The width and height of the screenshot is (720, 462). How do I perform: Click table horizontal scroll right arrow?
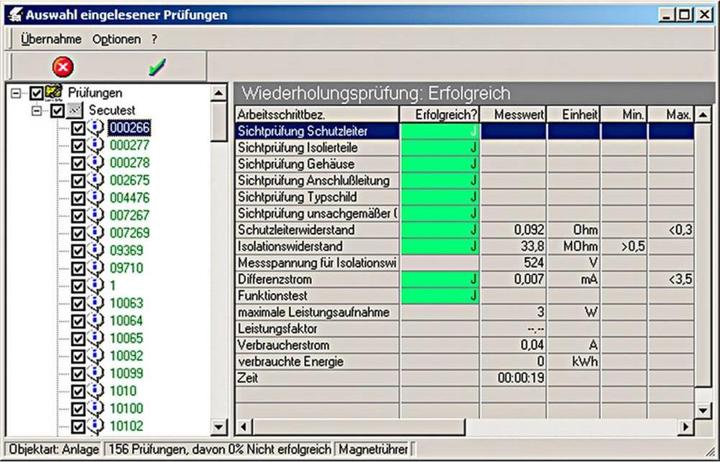[x=686, y=427]
